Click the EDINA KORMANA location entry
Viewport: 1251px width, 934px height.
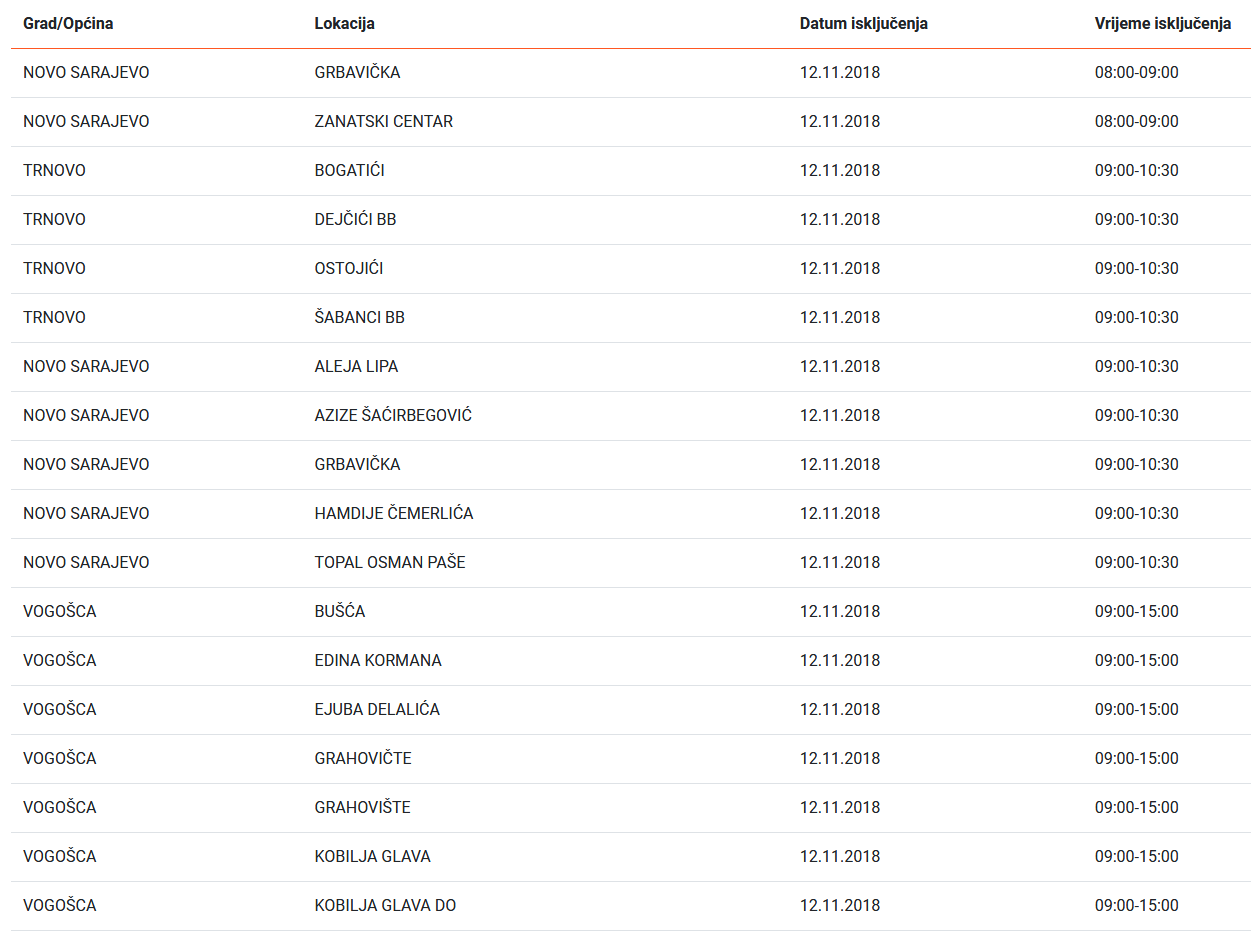coord(377,661)
